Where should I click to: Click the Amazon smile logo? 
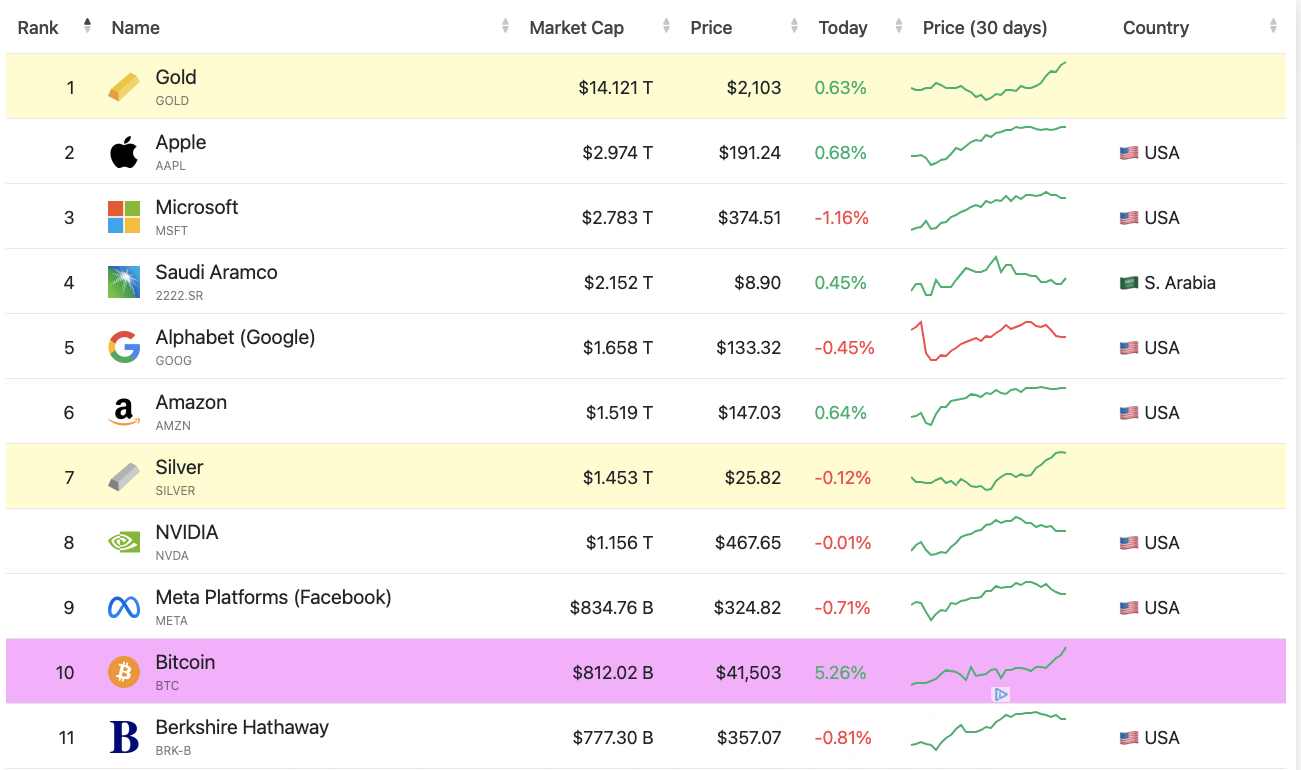pos(122,411)
